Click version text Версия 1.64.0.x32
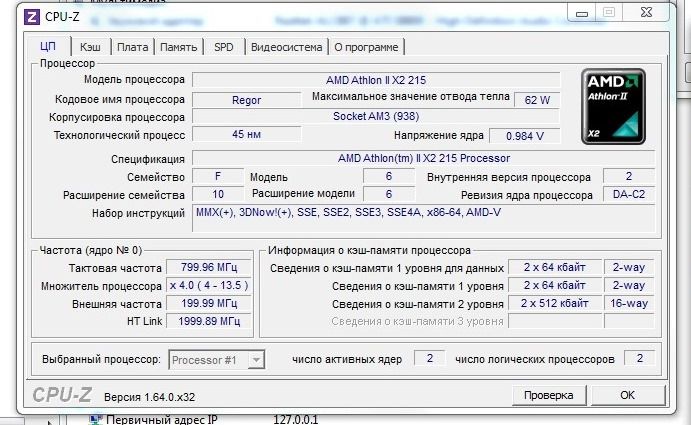691x425 pixels. point(149,397)
